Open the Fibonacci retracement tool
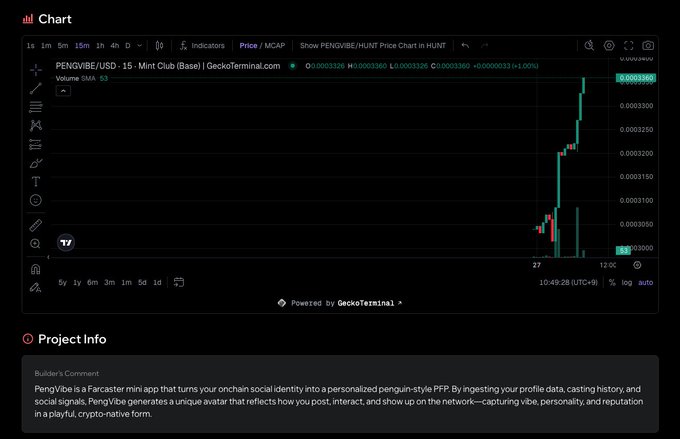The image size is (680, 439). [x=36, y=107]
